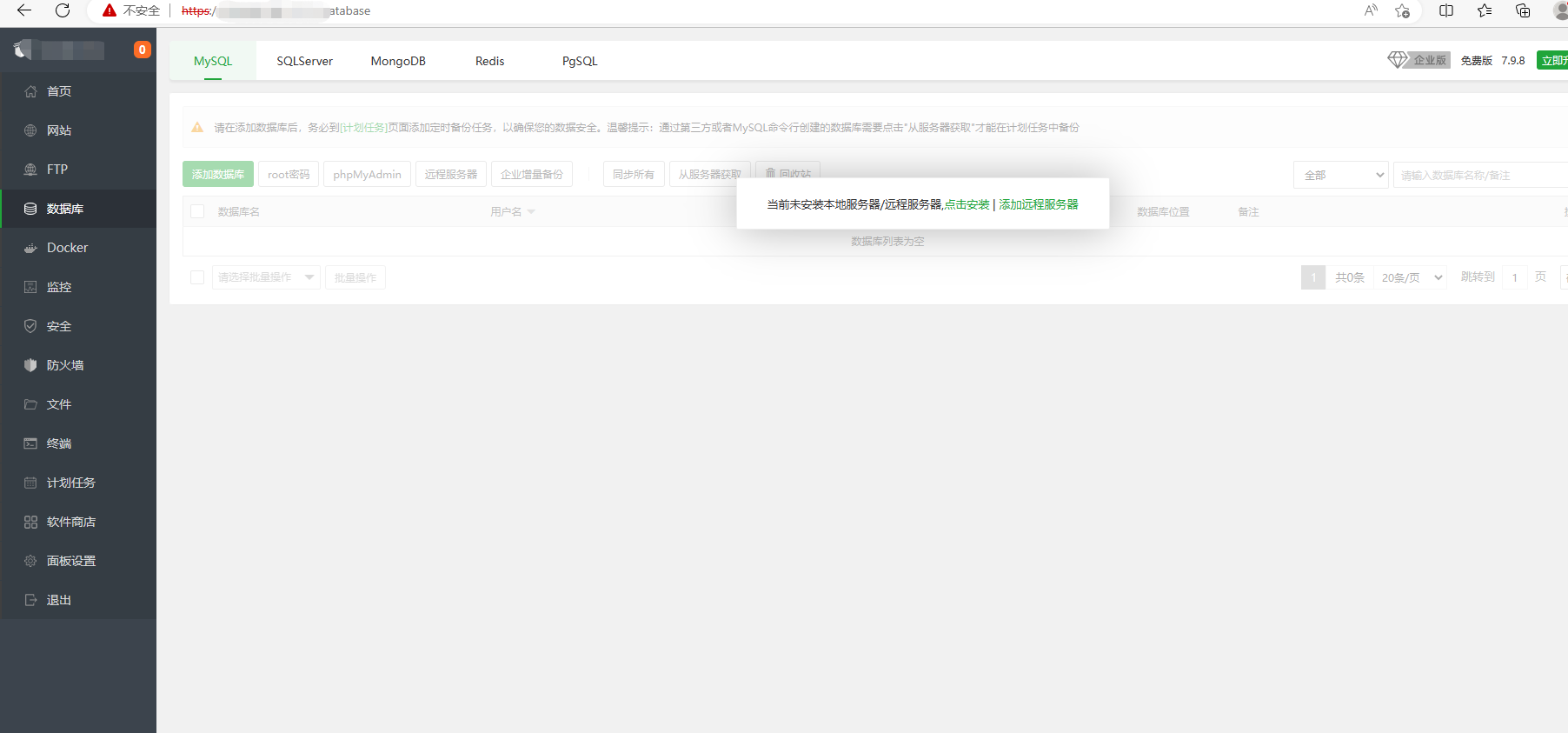The image size is (1568, 733).
Task: Click the monitoring chart icon beside 监控
Action: [30, 287]
